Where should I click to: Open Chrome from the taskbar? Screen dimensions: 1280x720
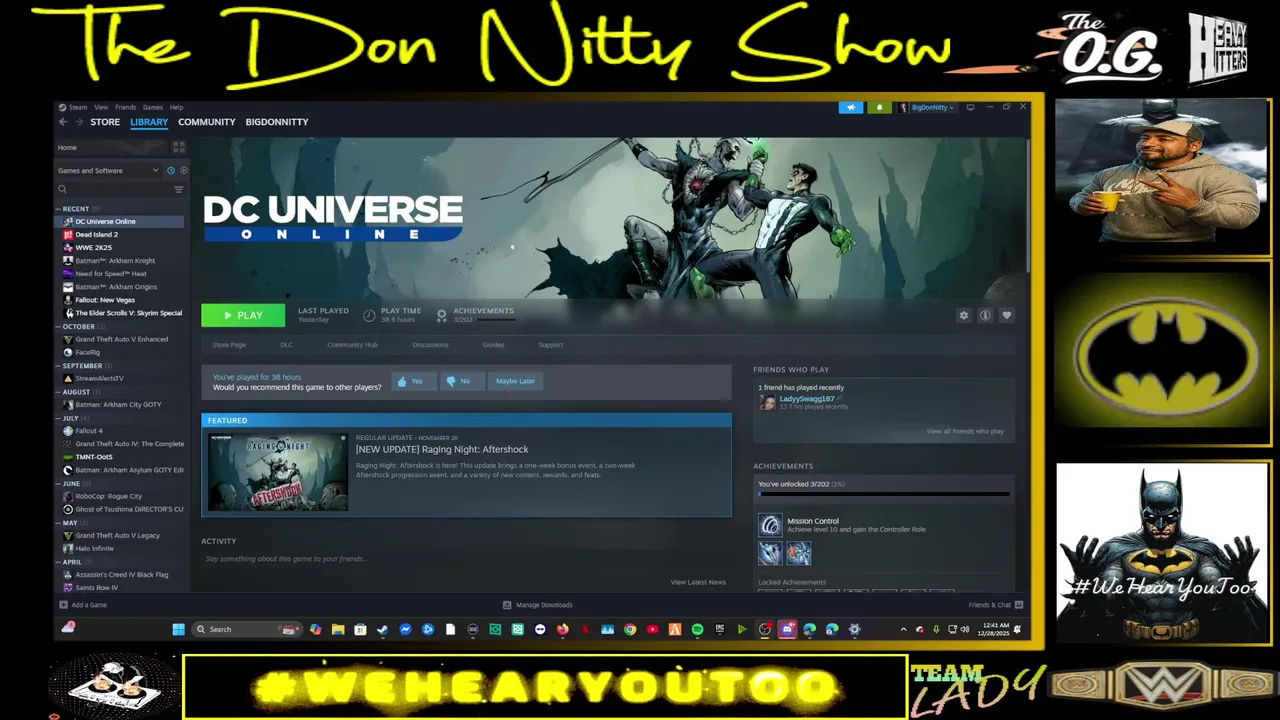630,629
